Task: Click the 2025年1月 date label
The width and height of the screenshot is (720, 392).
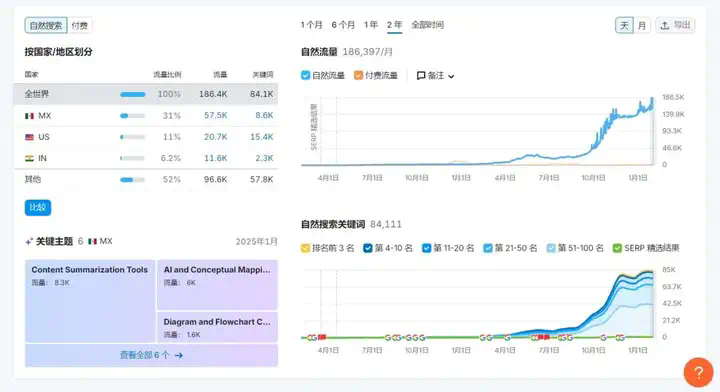Action: 257,241
